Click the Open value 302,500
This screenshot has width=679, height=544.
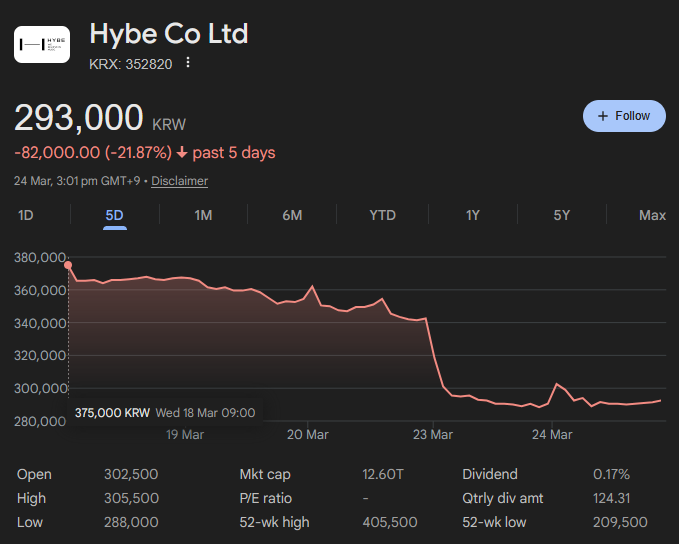coord(131,474)
